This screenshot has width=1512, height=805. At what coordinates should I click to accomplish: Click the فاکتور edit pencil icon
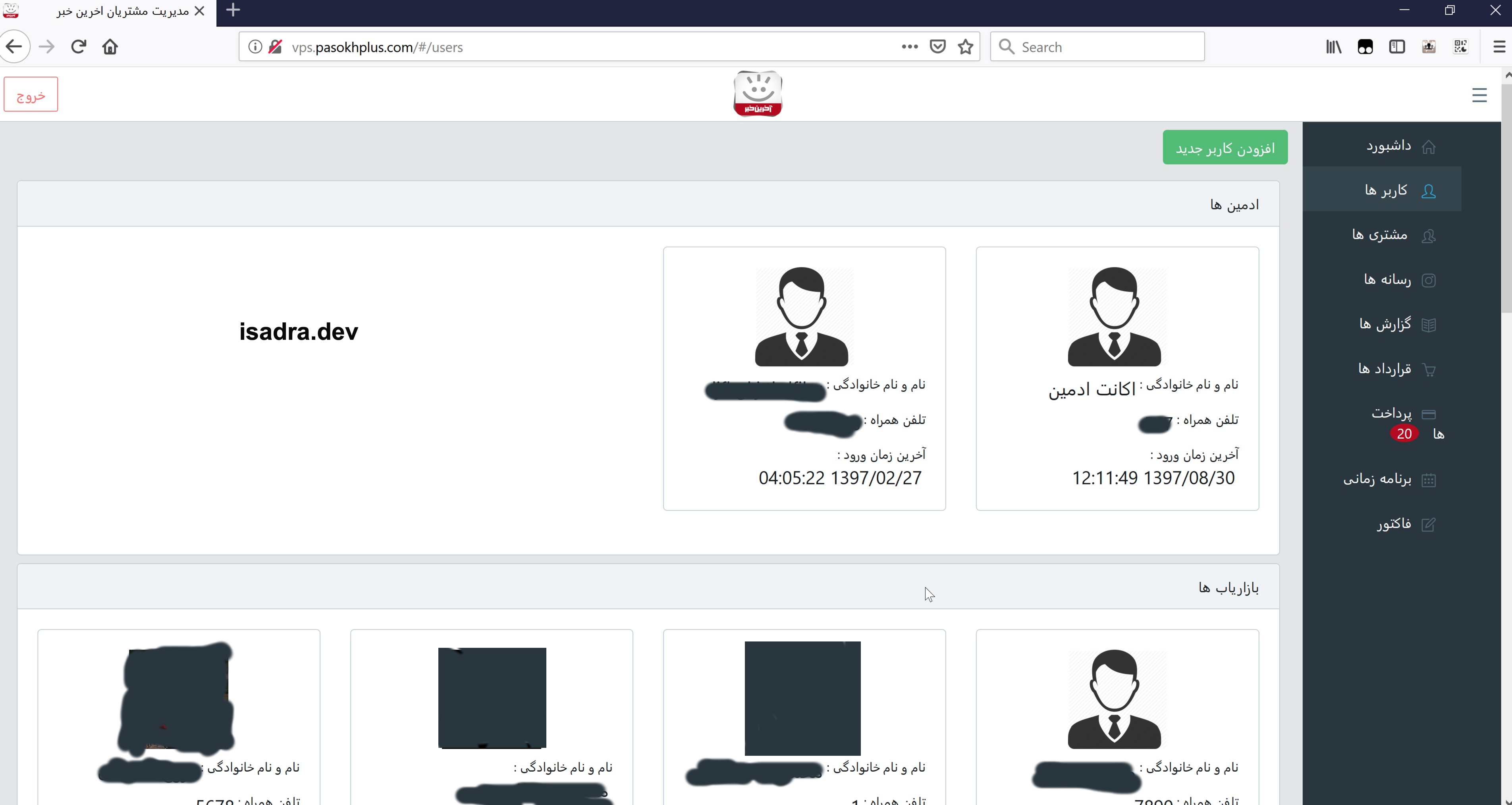point(1429,524)
